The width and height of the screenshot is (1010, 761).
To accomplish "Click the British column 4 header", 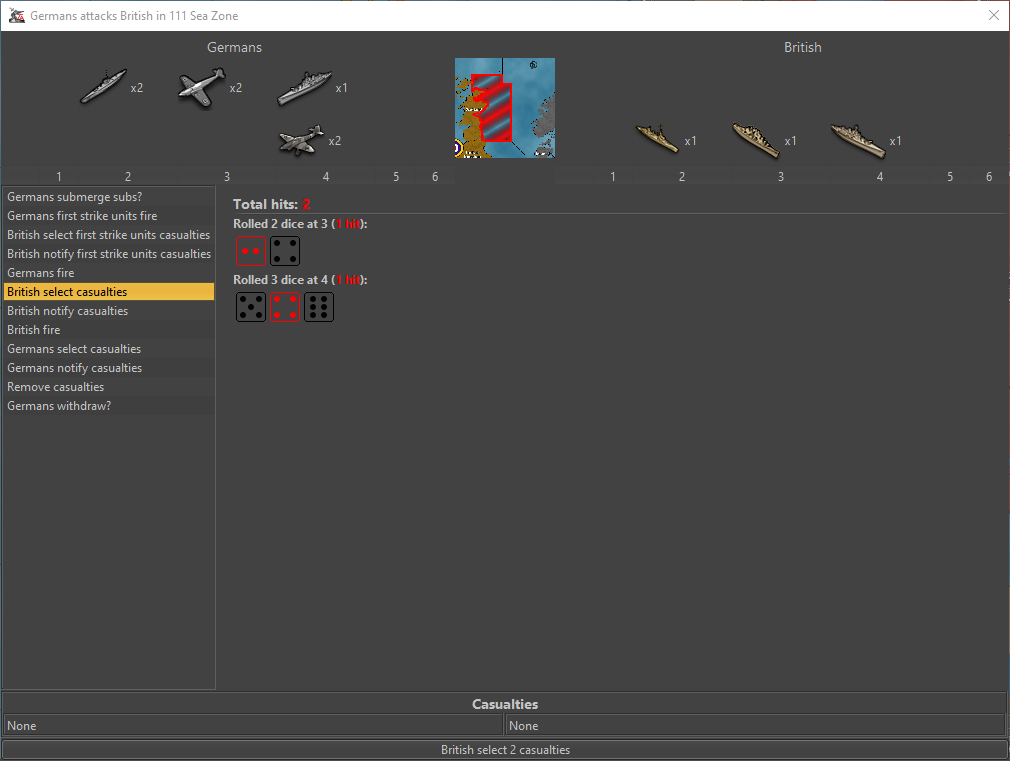I will tap(880, 177).
